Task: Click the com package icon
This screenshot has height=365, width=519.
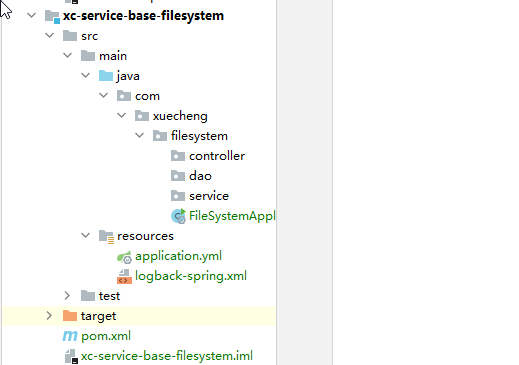Action: click(124, 96)
